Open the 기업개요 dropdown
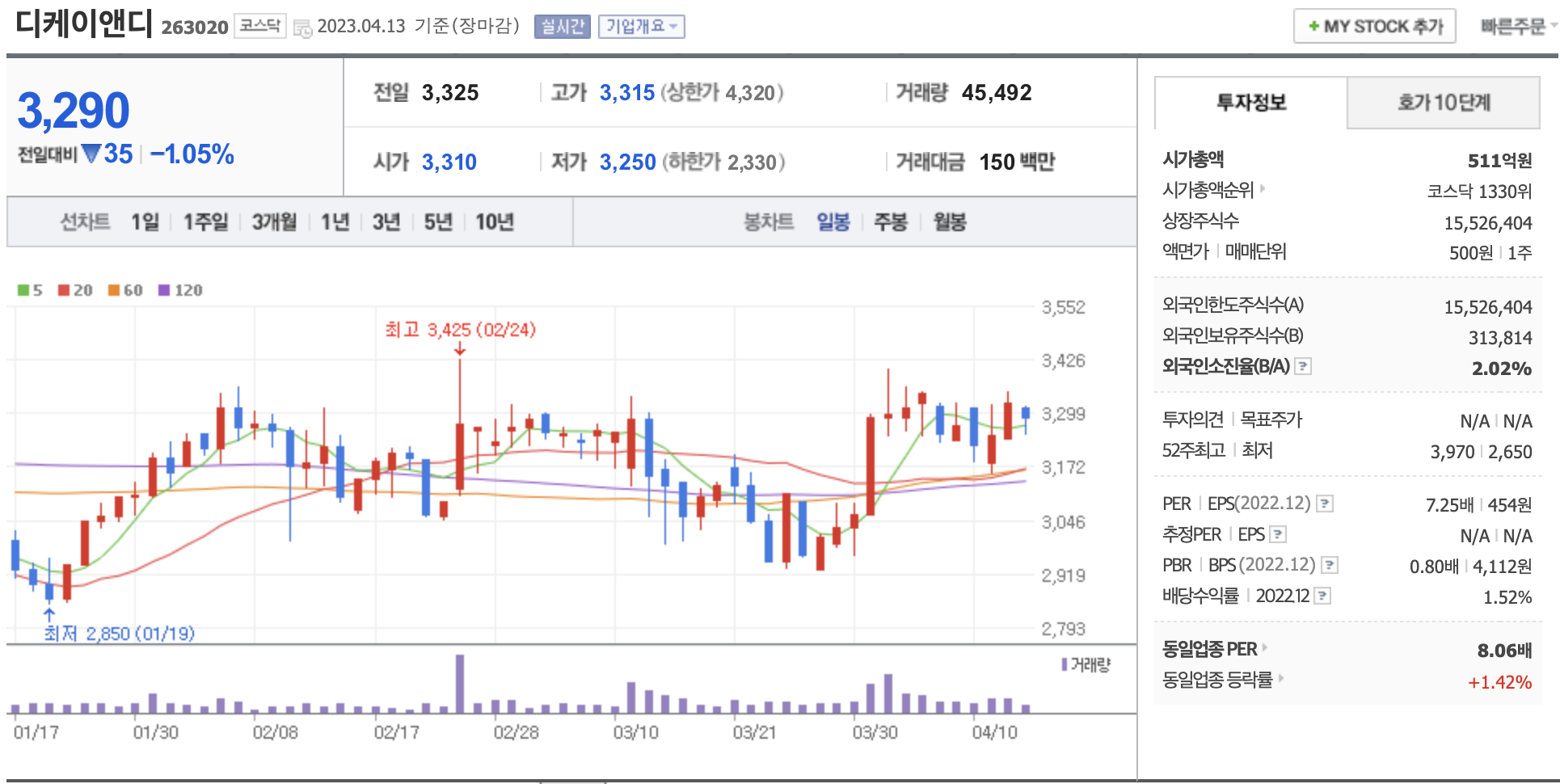Screen dimensions: 1560x784 point(641,27)
